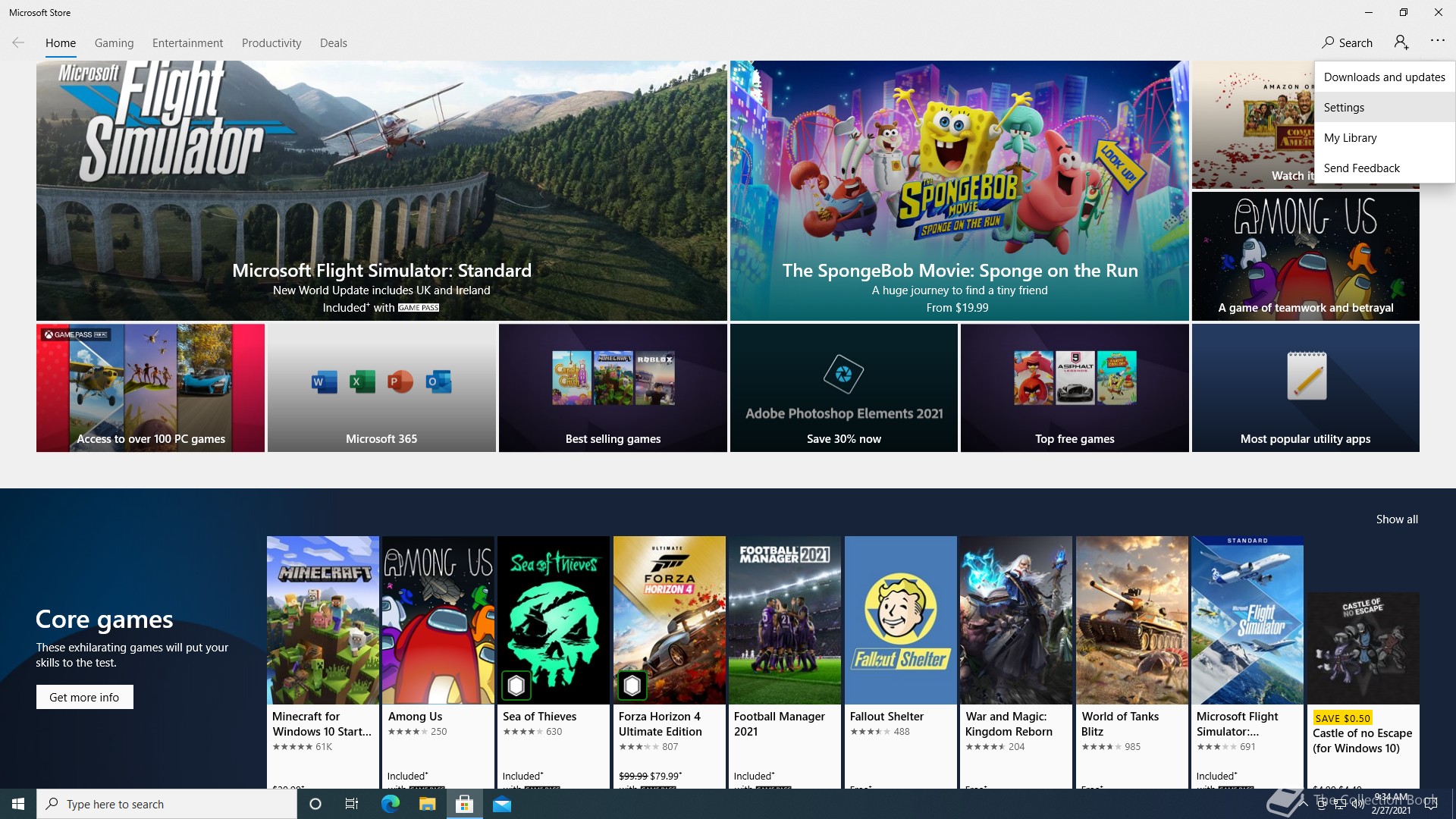Open the Best selling games tile

coord(613,388)
